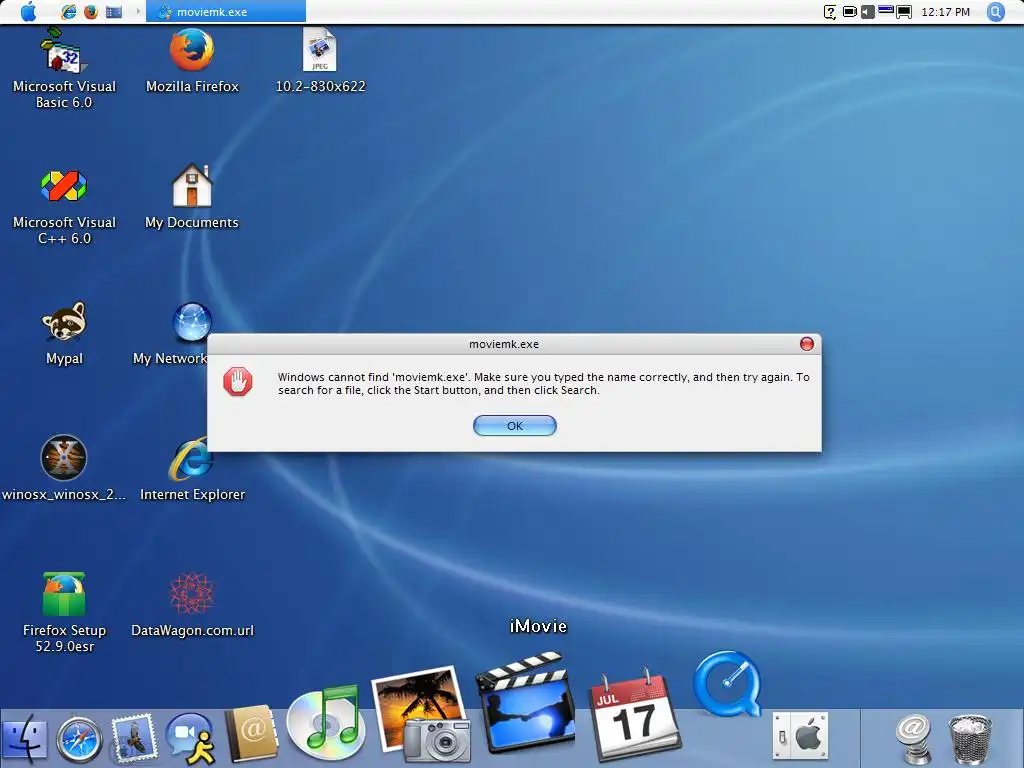Close the moviemk.exe dialog with red button
This screenshot has height=768, width=1024.
pos(807,344)
